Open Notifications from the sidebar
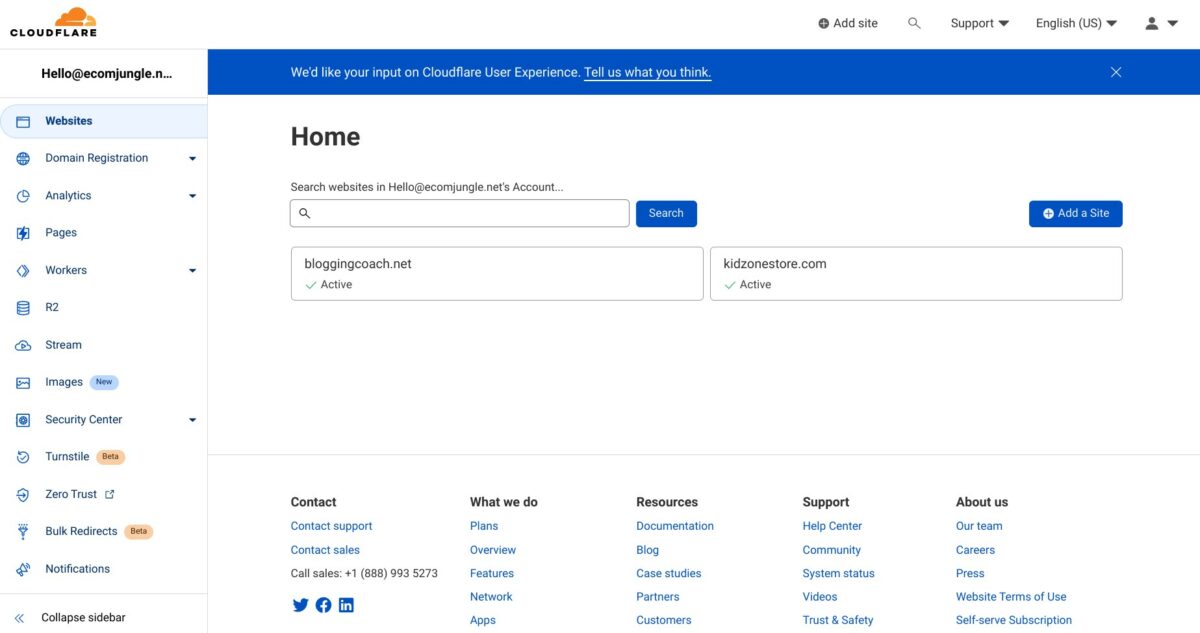The height and width of the screenshot is (633, 1200). tap(77, 569)
